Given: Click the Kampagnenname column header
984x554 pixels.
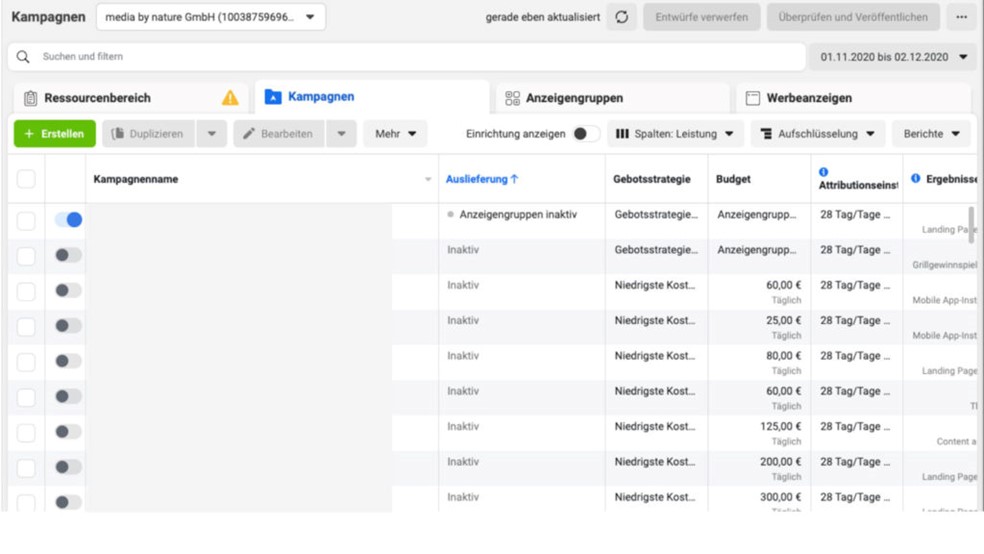Looking at the screenshot, I should [x=136, y=179].
